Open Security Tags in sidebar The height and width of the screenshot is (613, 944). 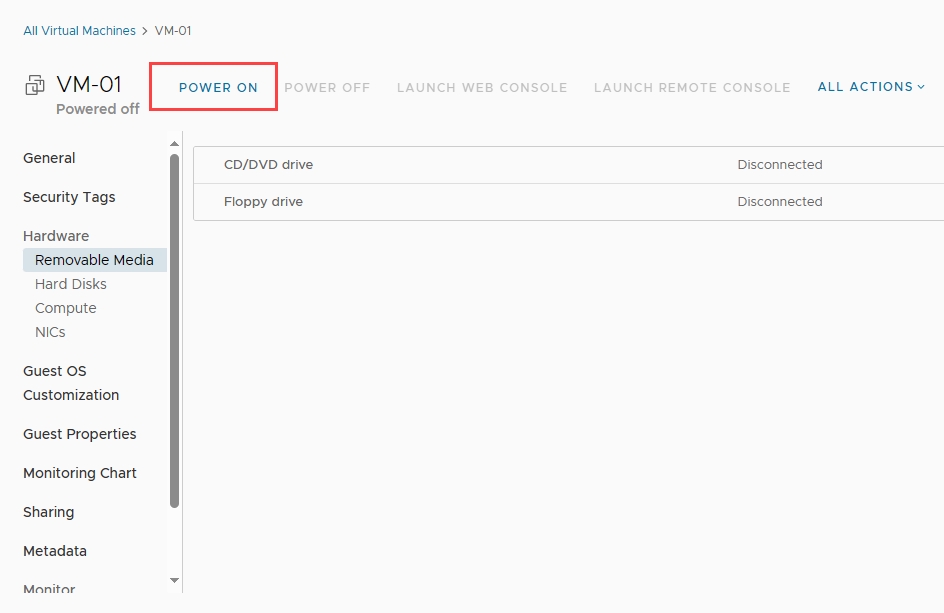69,197
